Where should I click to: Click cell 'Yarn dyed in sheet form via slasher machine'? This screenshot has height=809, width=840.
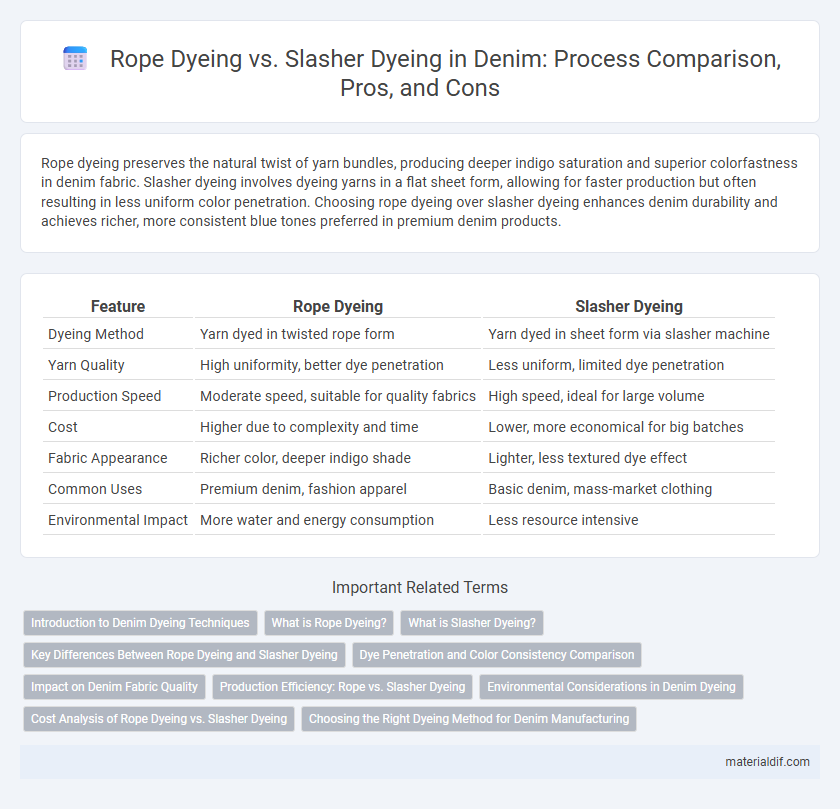point(629,334)
